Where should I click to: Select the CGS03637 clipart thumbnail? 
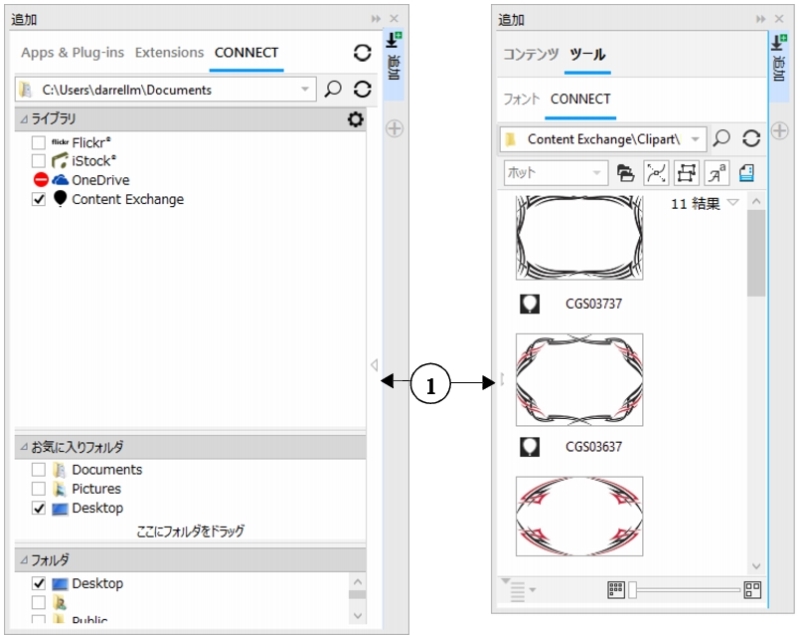pos(579,380)
